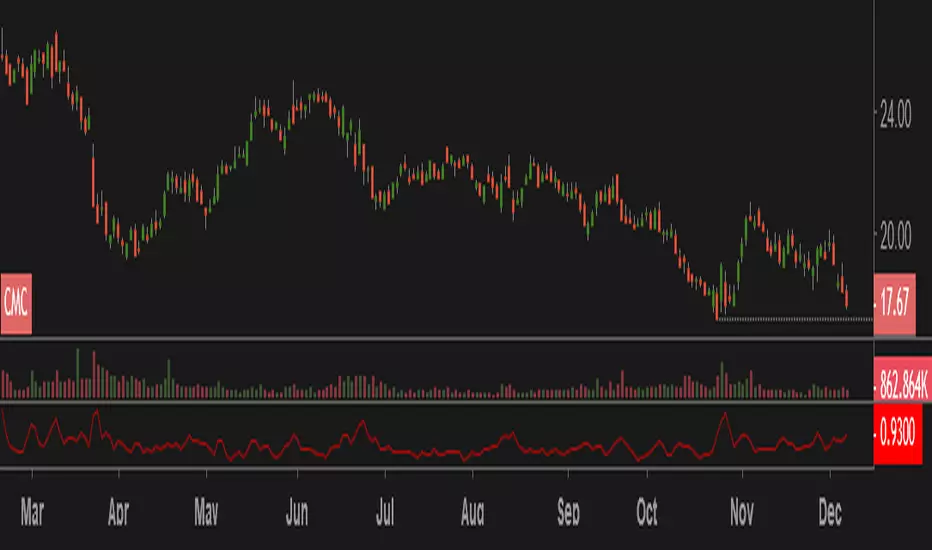The image size is (932, 550).
Task: Select the 0.9300 indicator value label
Action: click(x=898, y=434)
